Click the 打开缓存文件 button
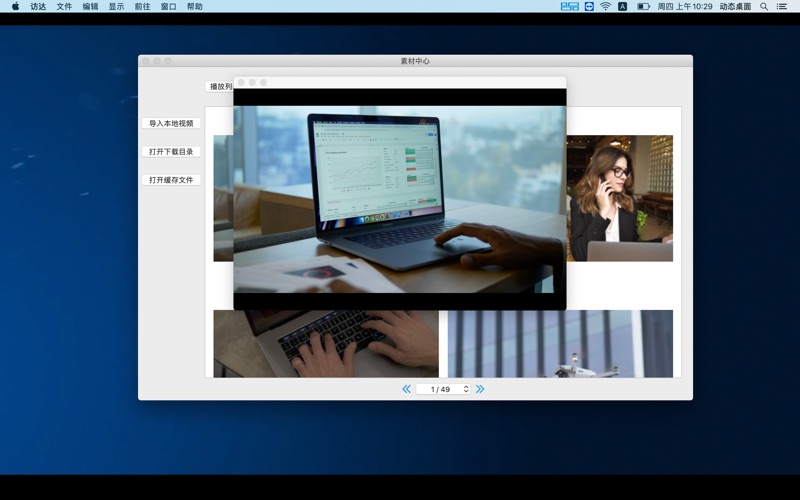Image resolution: width=800 pixels, height=500 pixels. pyautogui.click(x=171, y=180)
